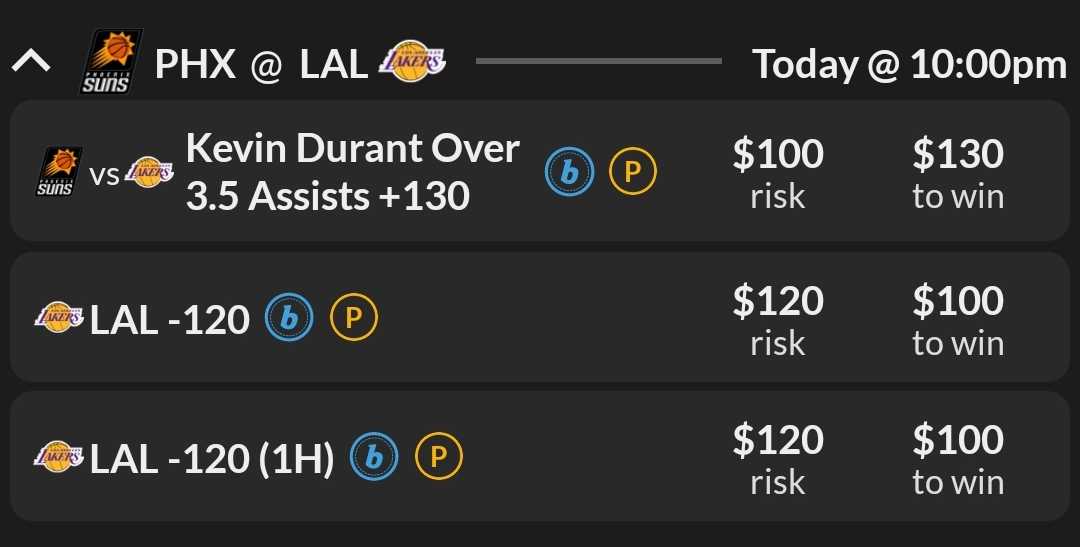
Task: Tap yellow P icon on LAL -120 (1H) bet
Action: pos(438,457)
